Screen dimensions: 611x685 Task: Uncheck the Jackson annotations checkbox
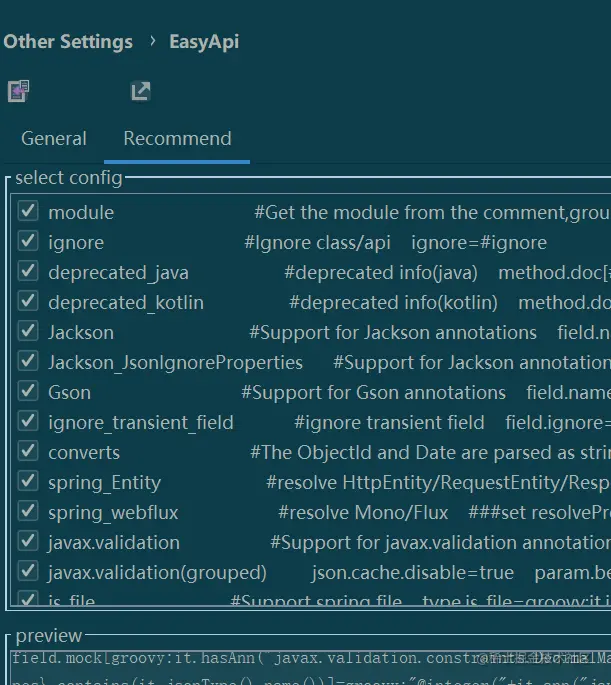pos(28,332)
